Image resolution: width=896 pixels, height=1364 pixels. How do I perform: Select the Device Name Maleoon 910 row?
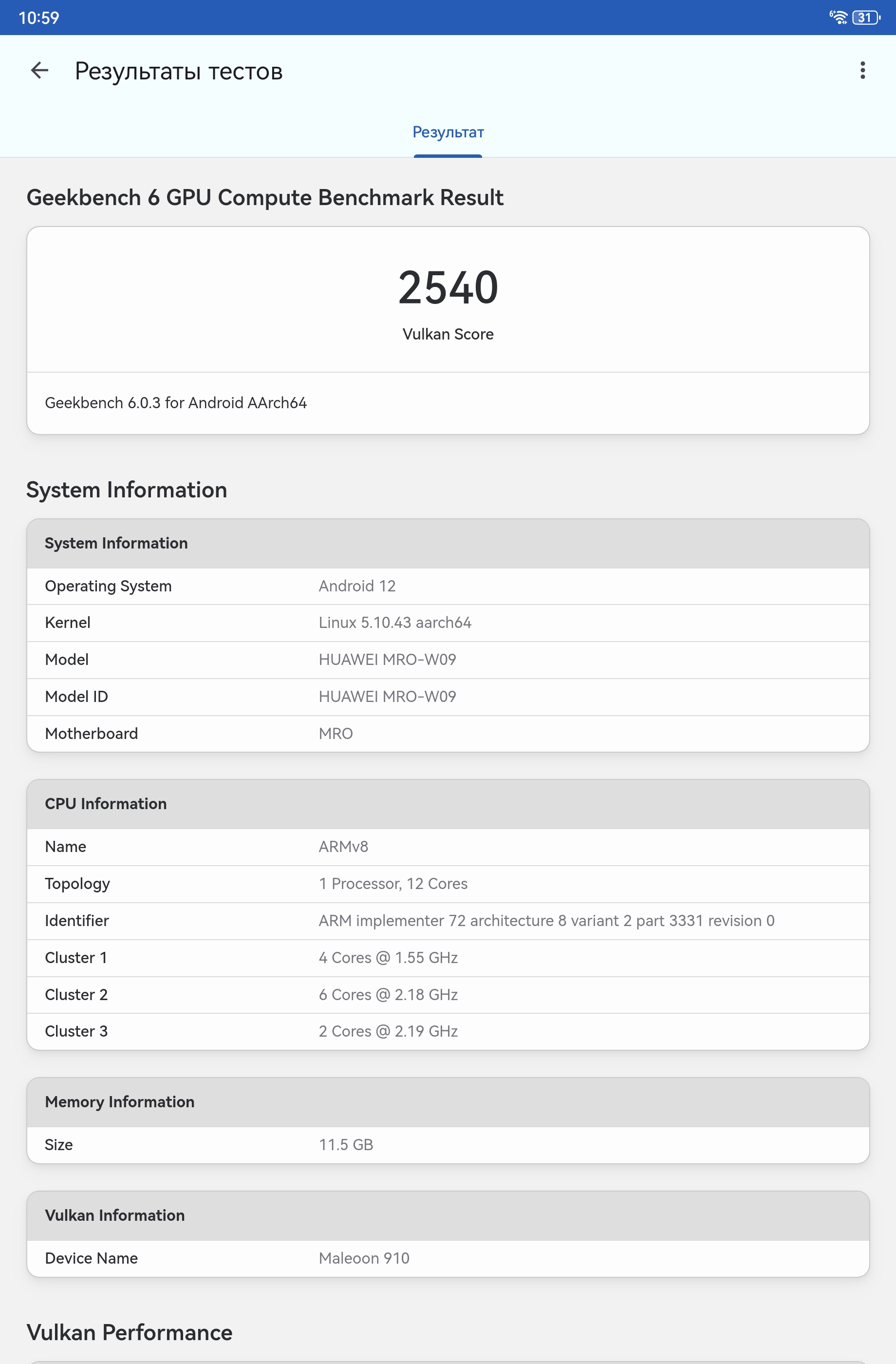point(448,1258)
